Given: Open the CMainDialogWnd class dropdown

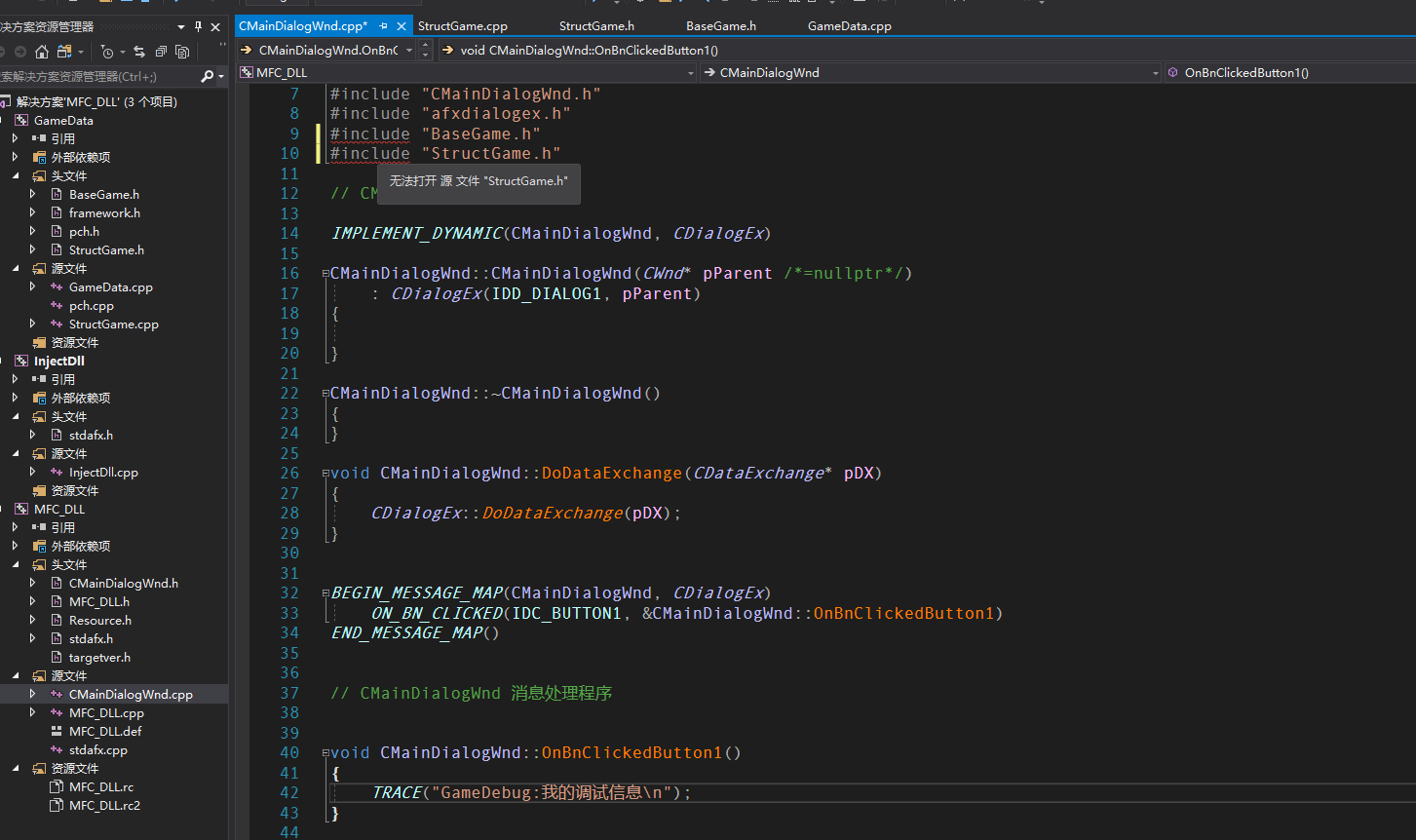Looking at the screenshot, I should coord(1156,73).
